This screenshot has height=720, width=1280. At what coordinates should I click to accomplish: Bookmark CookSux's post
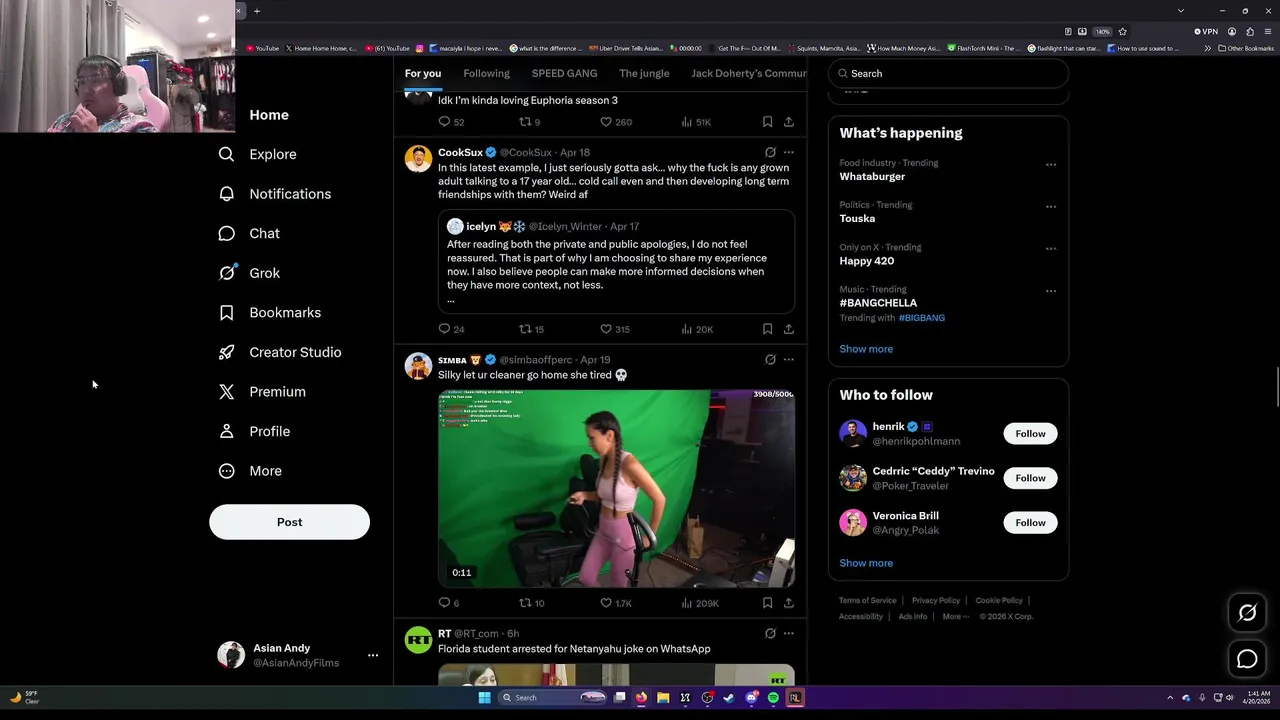click(x=767, y=329)
